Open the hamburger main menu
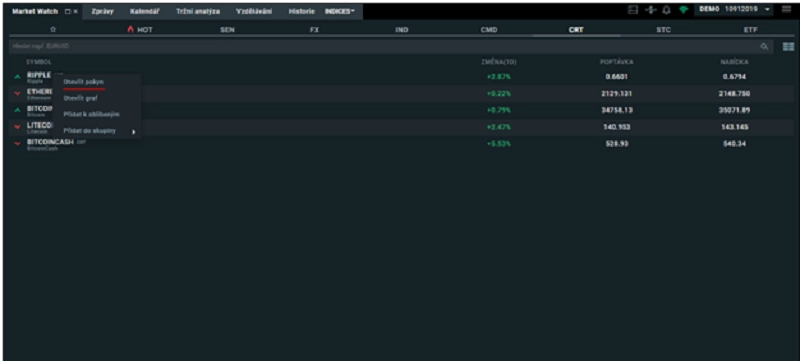 pyautogui.click(x=786, y=9)
